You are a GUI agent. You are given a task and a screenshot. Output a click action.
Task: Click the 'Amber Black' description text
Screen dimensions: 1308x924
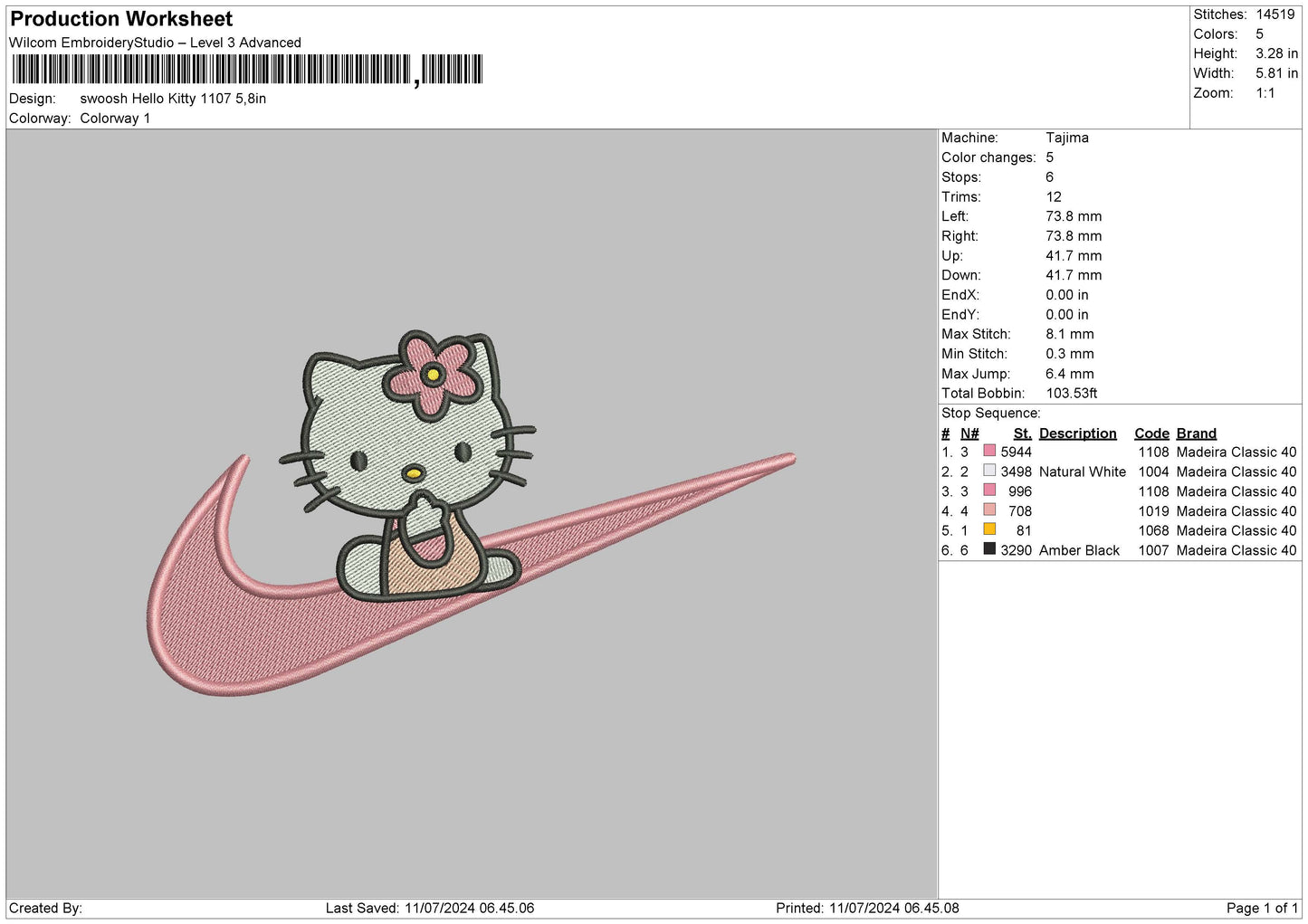(x=1079, y=550)
